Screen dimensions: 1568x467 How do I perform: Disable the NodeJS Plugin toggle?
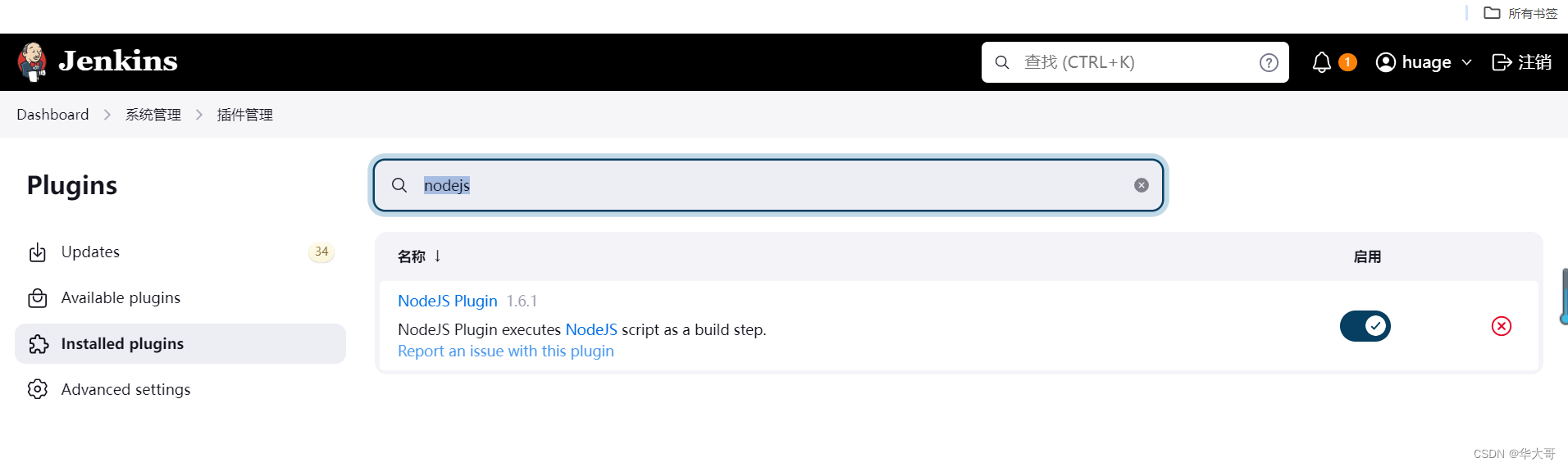tap(1365, 326)
